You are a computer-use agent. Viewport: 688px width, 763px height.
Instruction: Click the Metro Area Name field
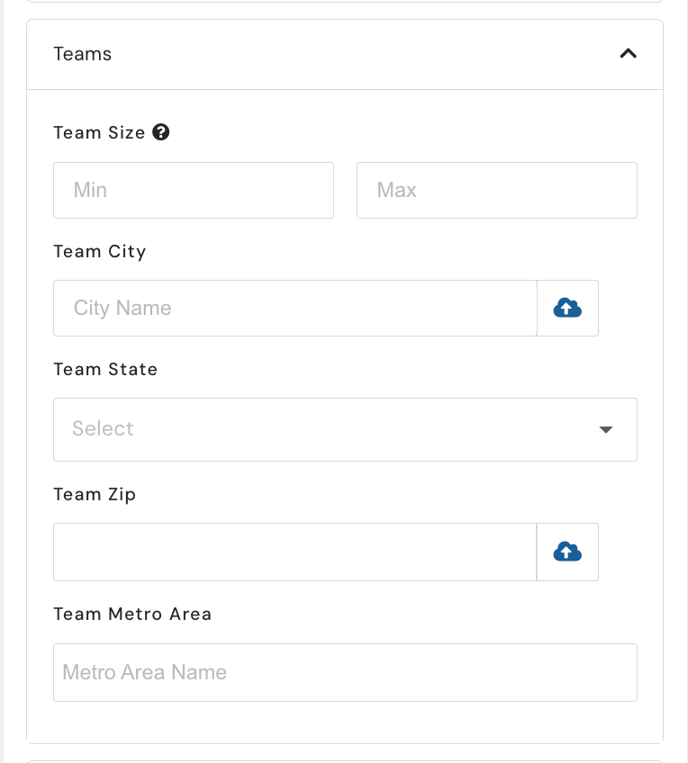pos(345,672)
